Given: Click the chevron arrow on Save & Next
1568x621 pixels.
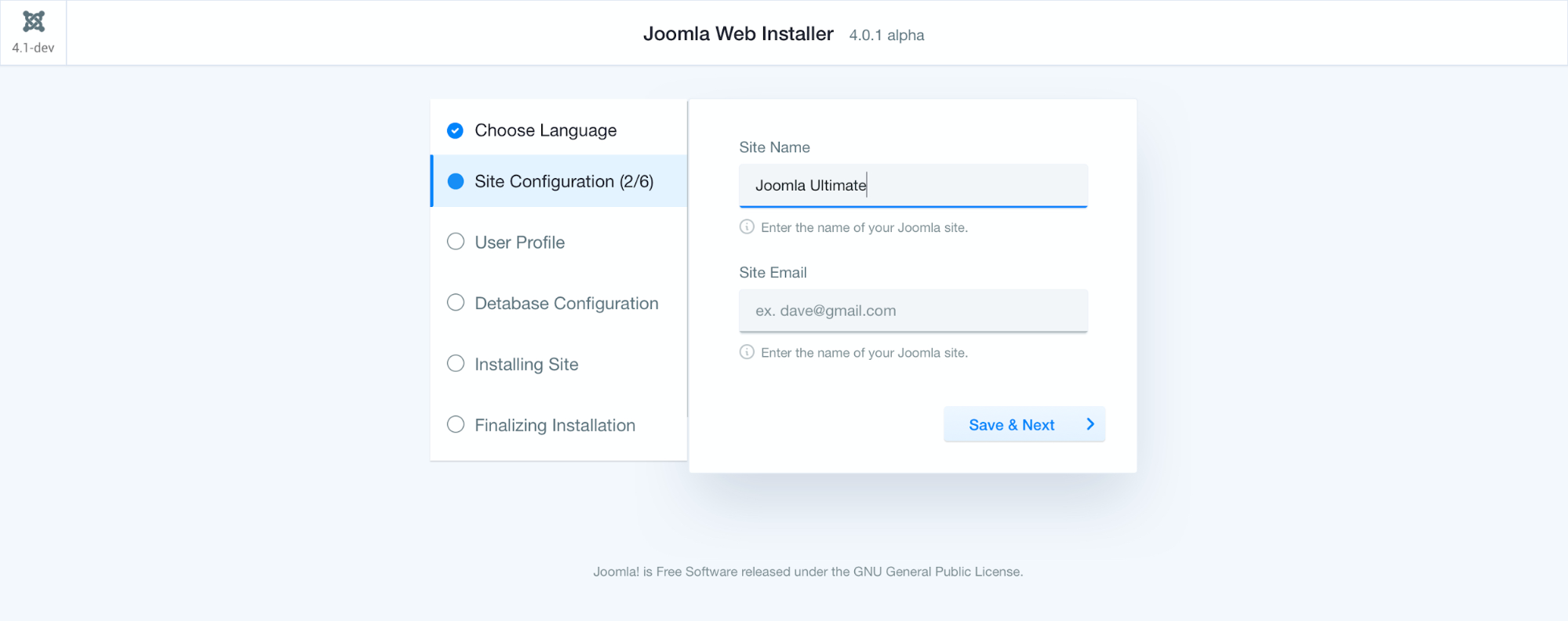Looking at the screenshot, I should (x=1090, y=424).
